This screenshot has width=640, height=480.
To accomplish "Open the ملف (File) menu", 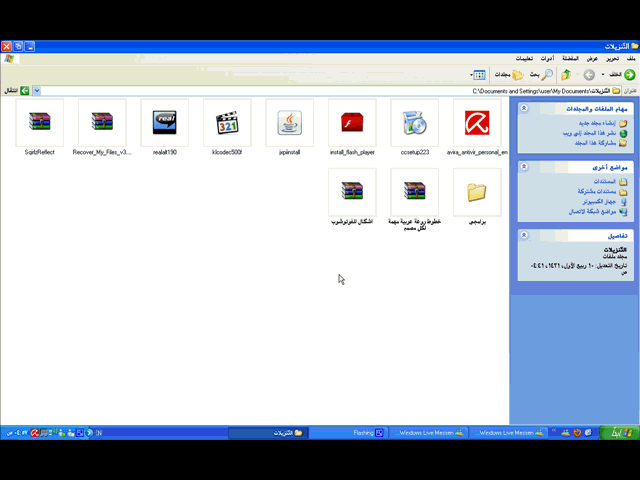I will click(631, 59).
